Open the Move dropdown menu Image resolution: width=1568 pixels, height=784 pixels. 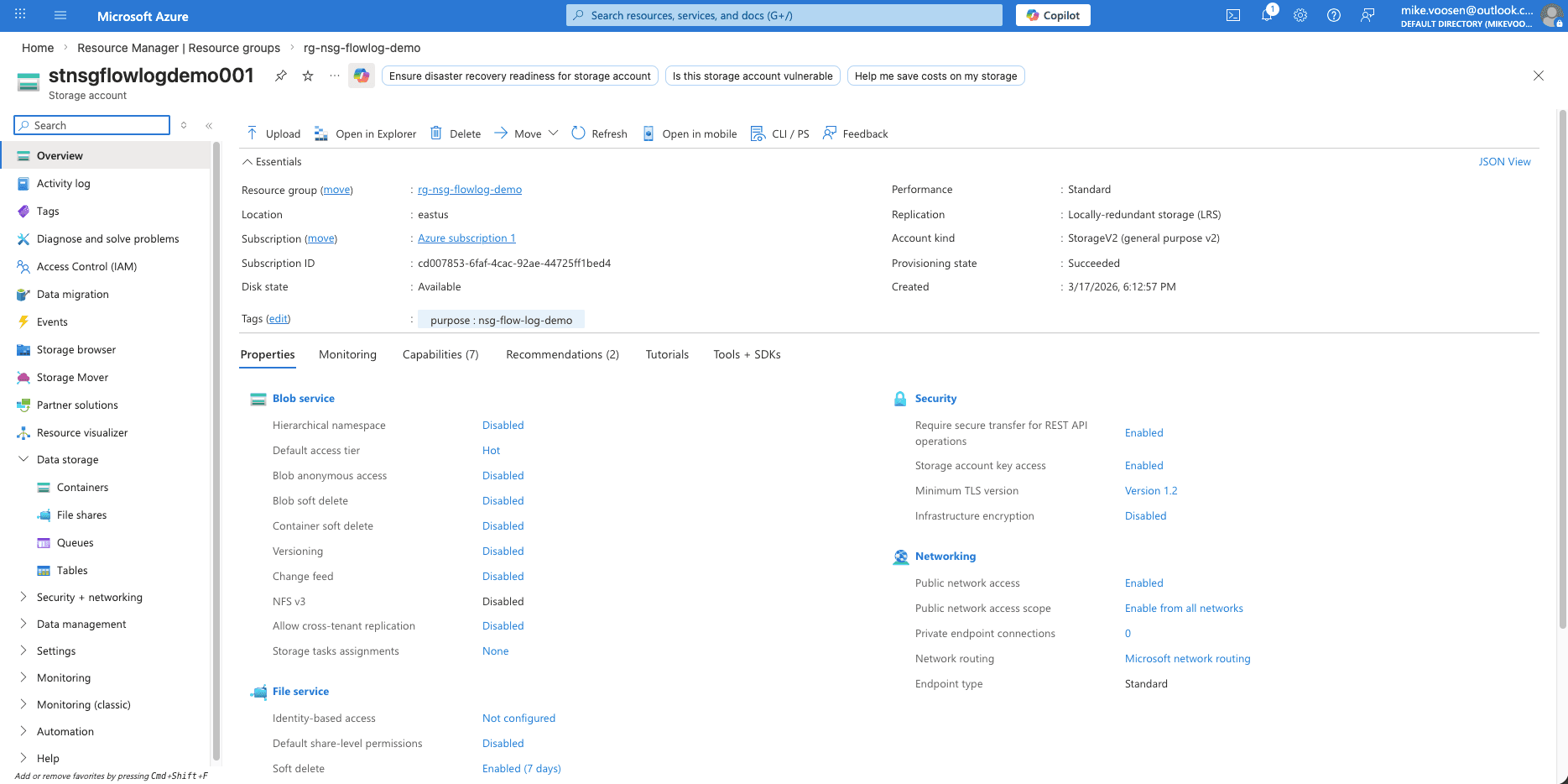(554, 133)
